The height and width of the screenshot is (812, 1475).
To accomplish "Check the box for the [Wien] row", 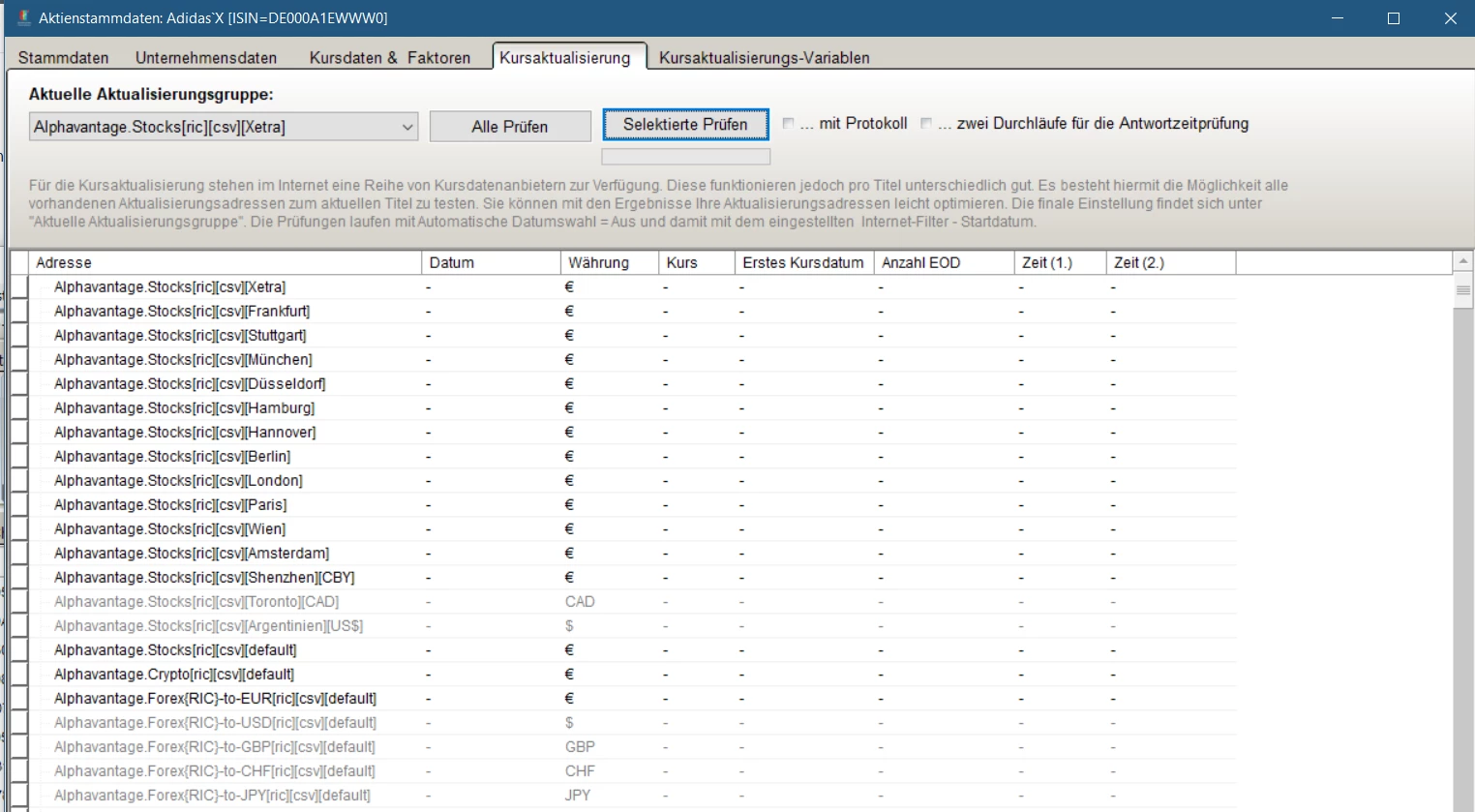I will coord(19,528).
